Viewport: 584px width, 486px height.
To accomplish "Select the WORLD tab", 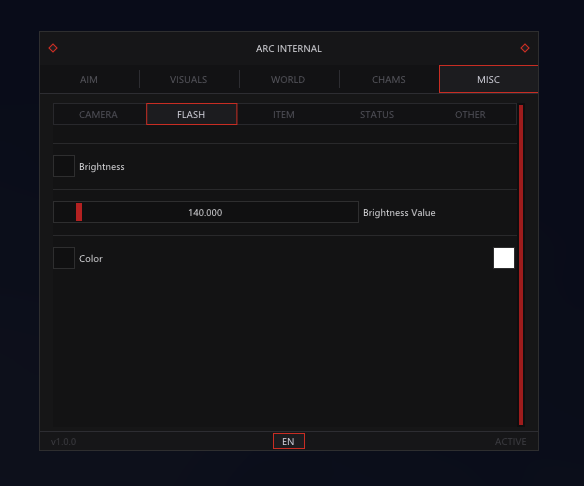I will click(x=288, y=79).
